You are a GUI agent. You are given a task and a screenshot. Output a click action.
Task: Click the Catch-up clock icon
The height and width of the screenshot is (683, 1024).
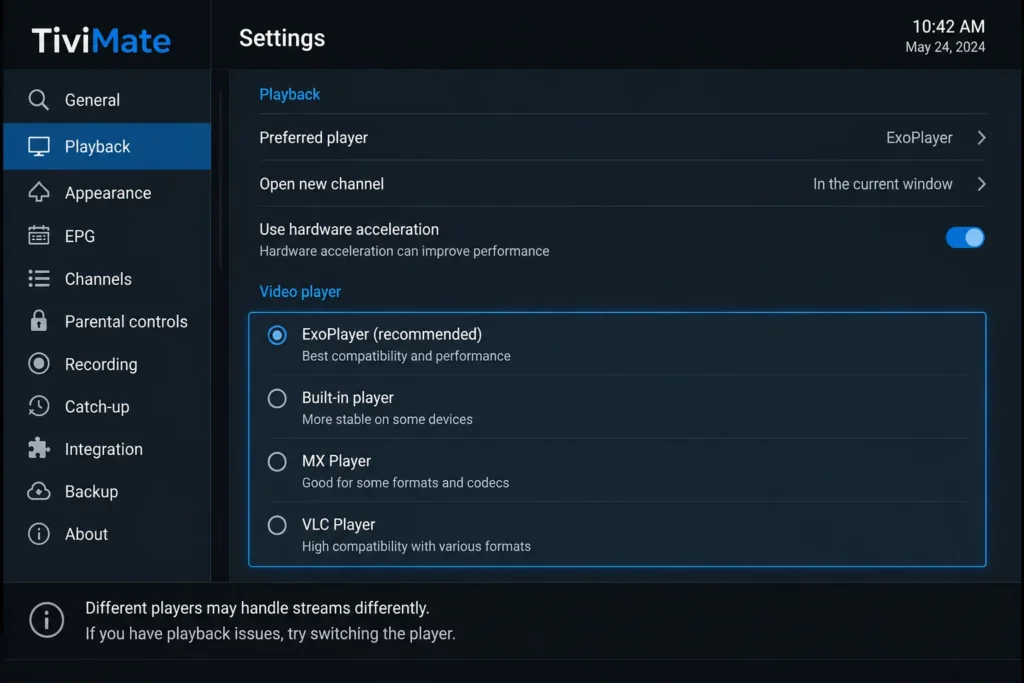pos(39,406)
